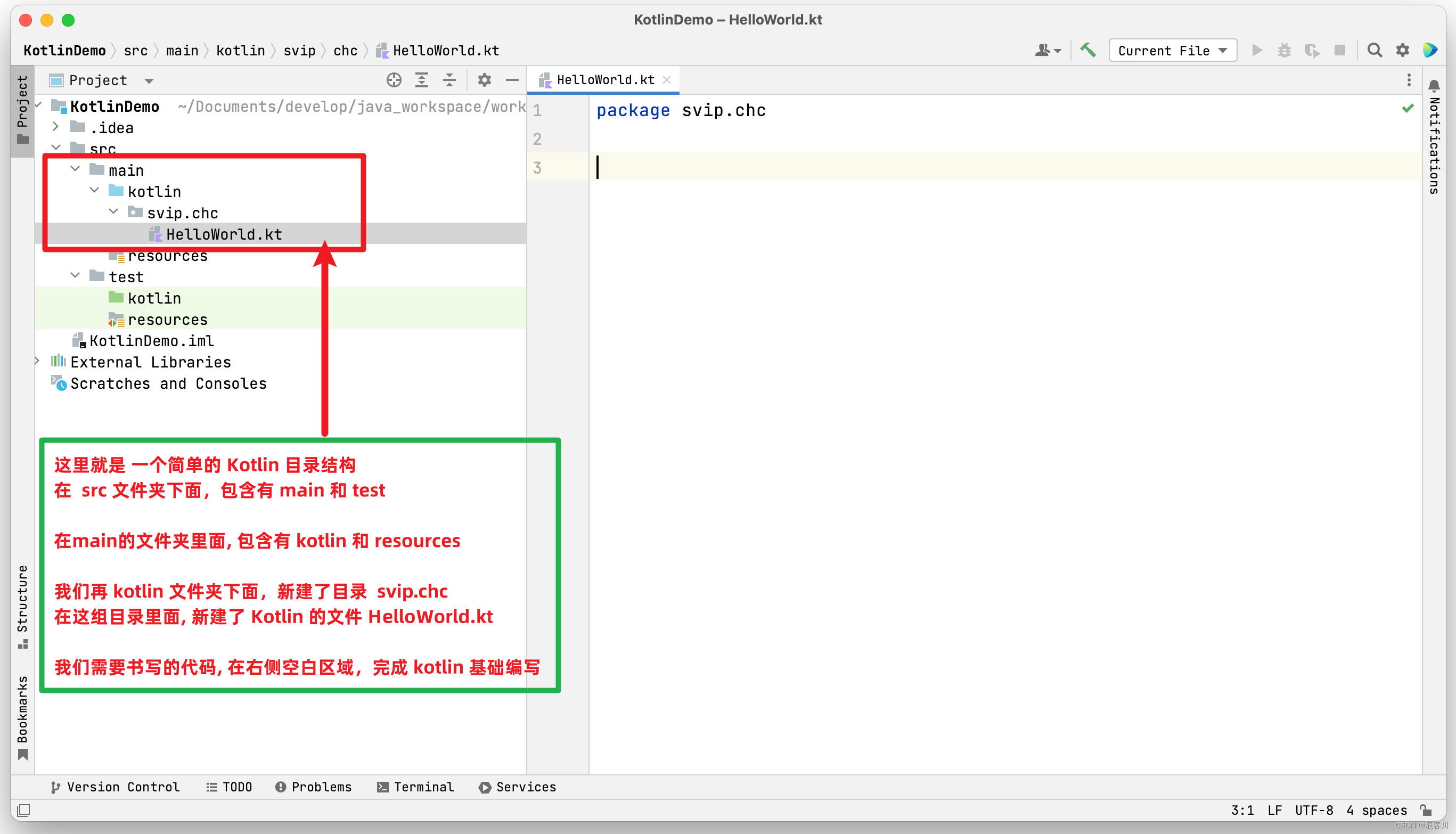Click svip in the breadcrumb bar
This screenshot has width=1456, height=834.
[x=300, y=51]
